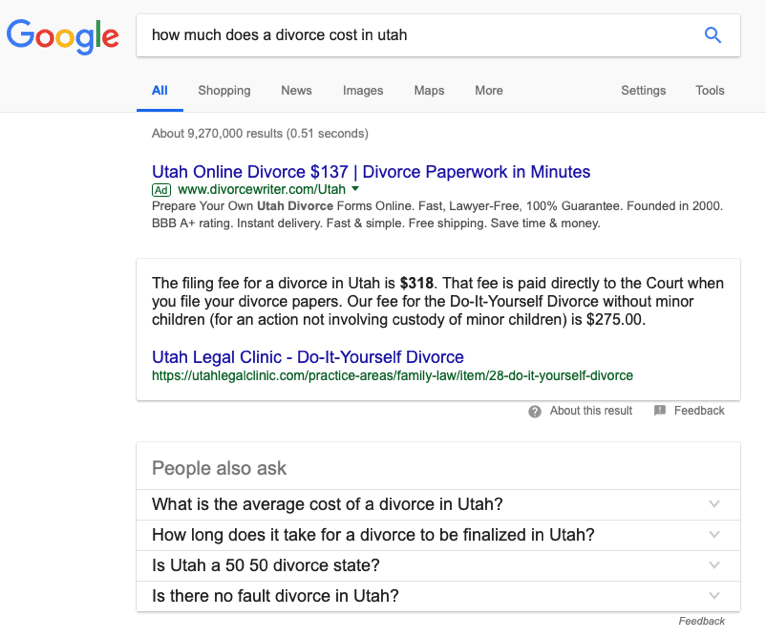Open the divorcewriter.com ad URL dropdown arrow
This screenshot has width=766, height=638.
pyautogui.click(x=355, y=189)
